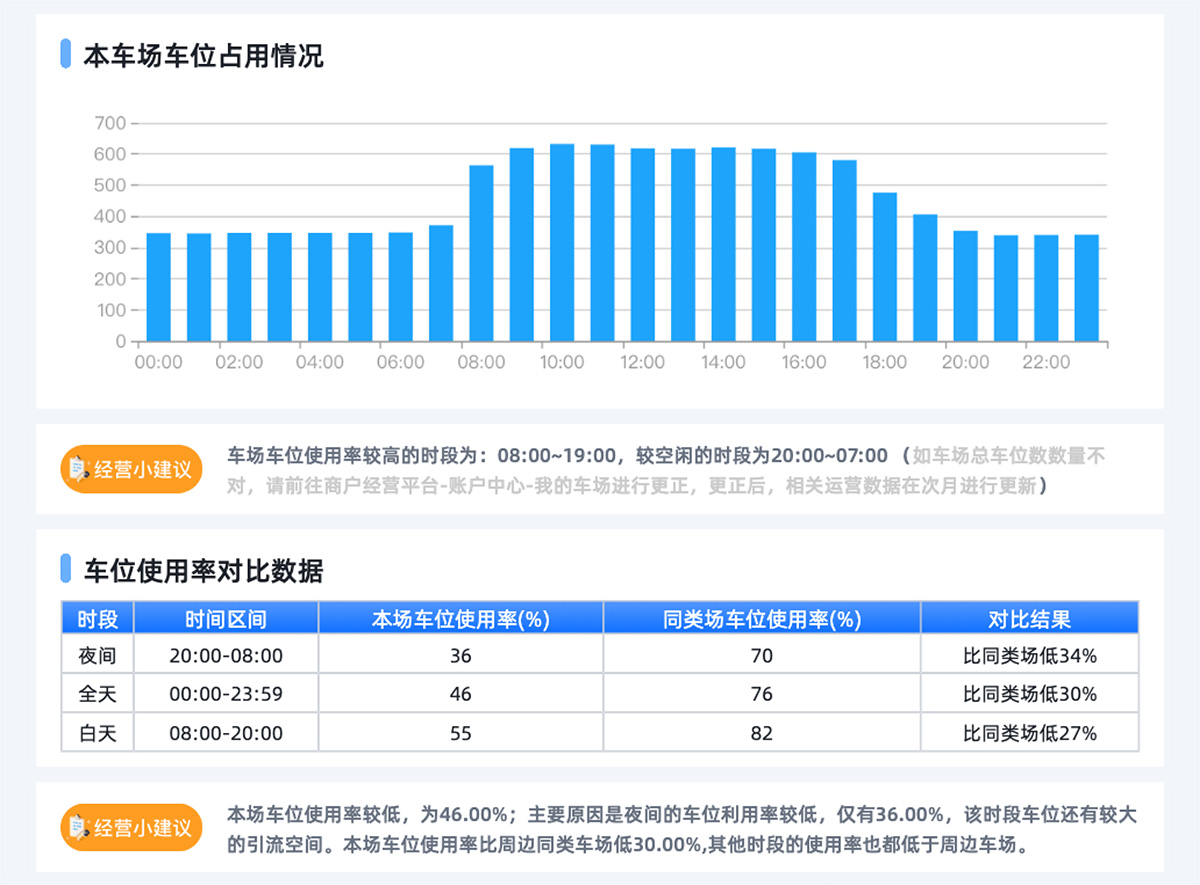
Task: Toggle the 白天 row selection
Action: click(x=97, y=732)
